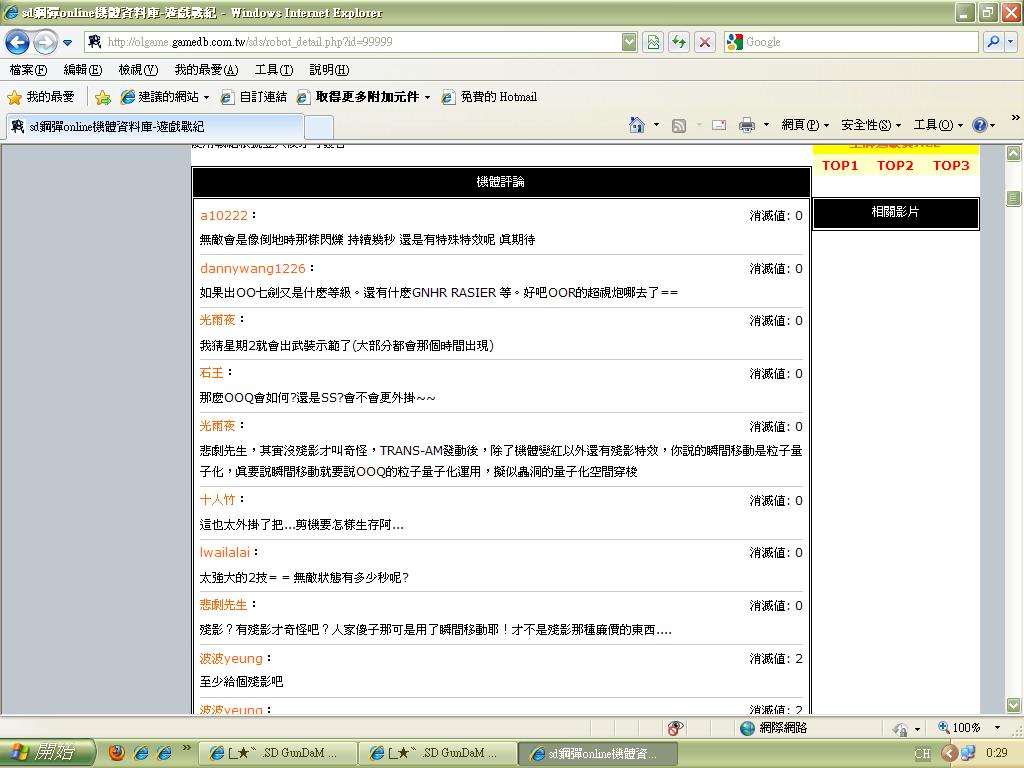
Task: Open user 十人竹 profile link
Action: (x=217, y=500)
